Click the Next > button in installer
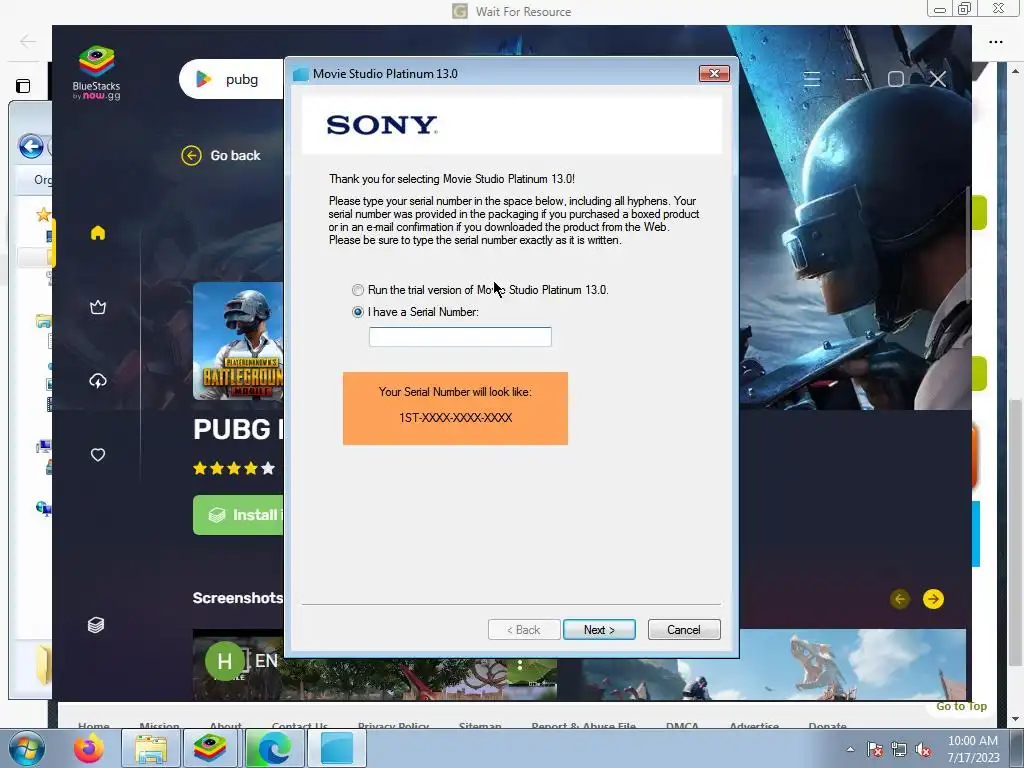Screen dimensions: 1024x768 tap(599, 630)
